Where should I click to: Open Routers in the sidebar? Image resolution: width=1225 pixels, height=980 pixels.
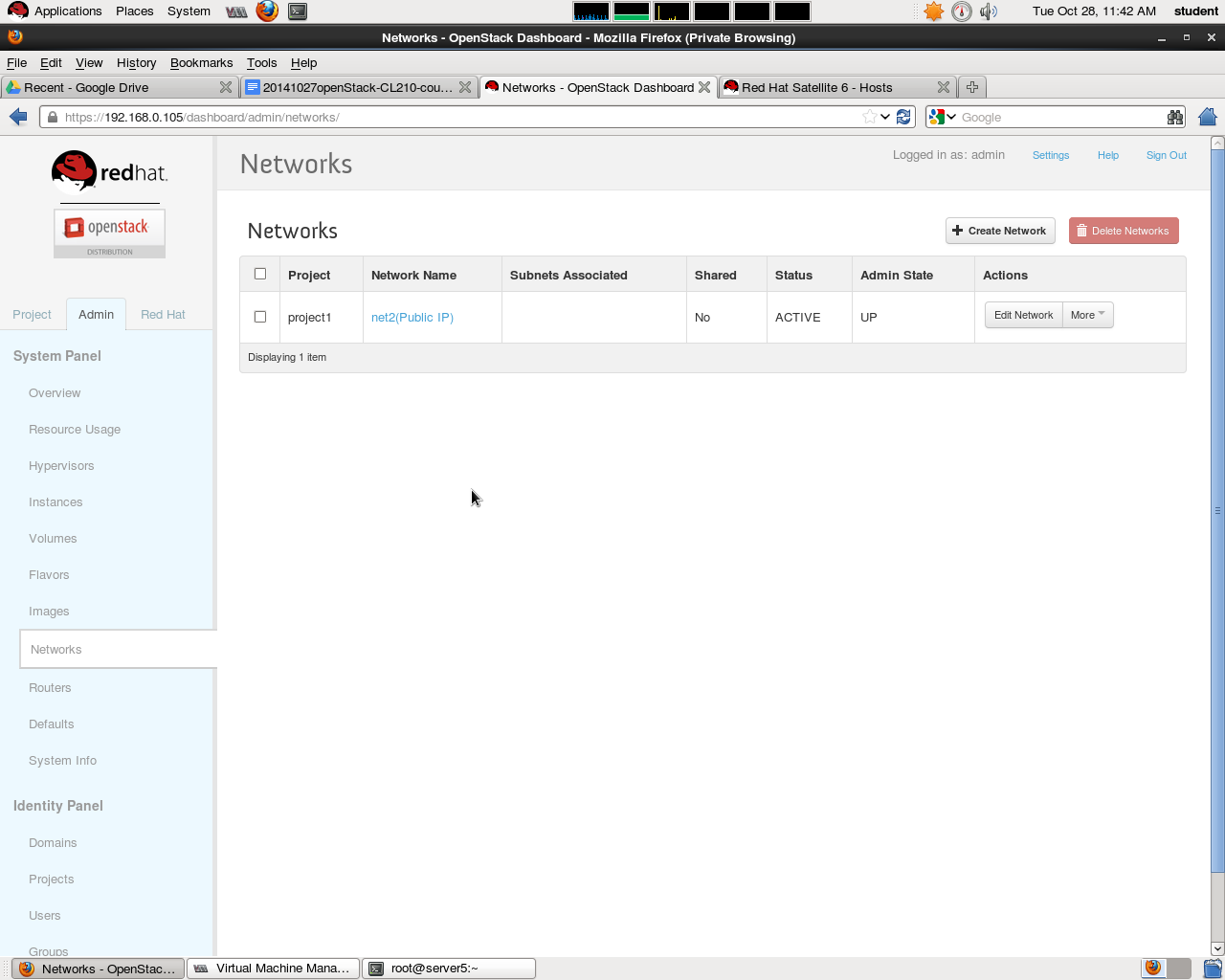tap(50, 688)
